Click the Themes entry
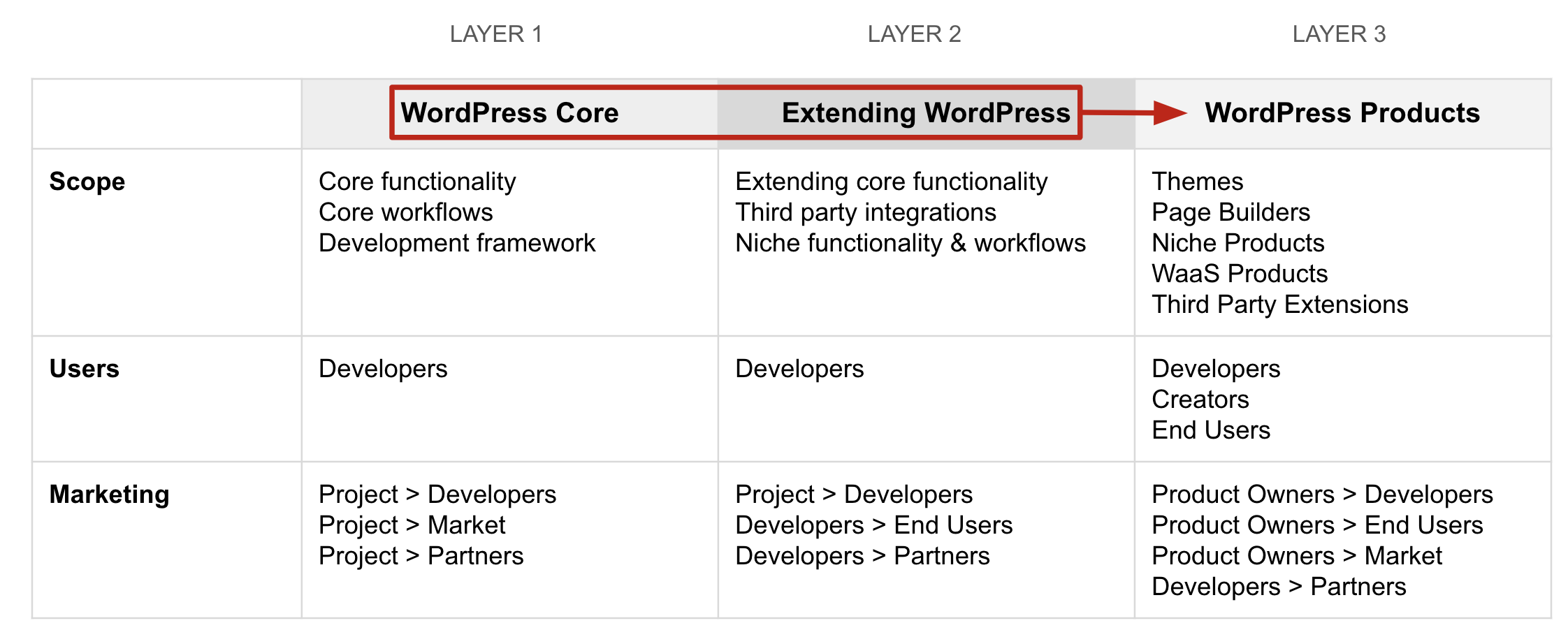 click(1198, 182)
